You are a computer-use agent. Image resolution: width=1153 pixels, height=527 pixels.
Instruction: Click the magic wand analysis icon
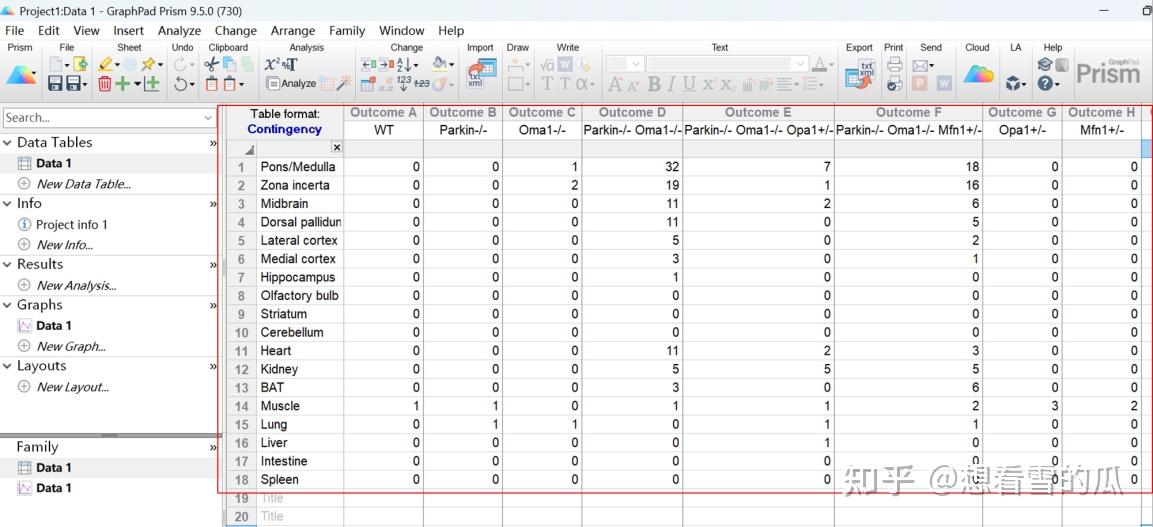click(344, 84)
